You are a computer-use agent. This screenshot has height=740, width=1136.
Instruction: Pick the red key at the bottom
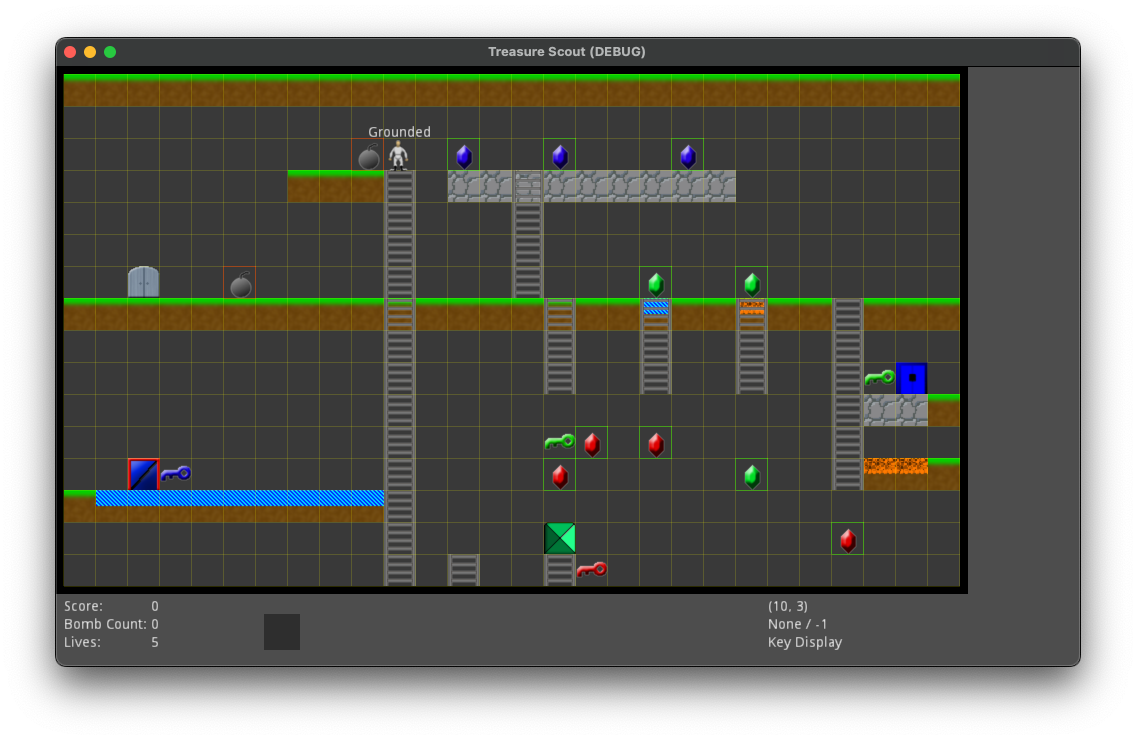tap(592, 570)
